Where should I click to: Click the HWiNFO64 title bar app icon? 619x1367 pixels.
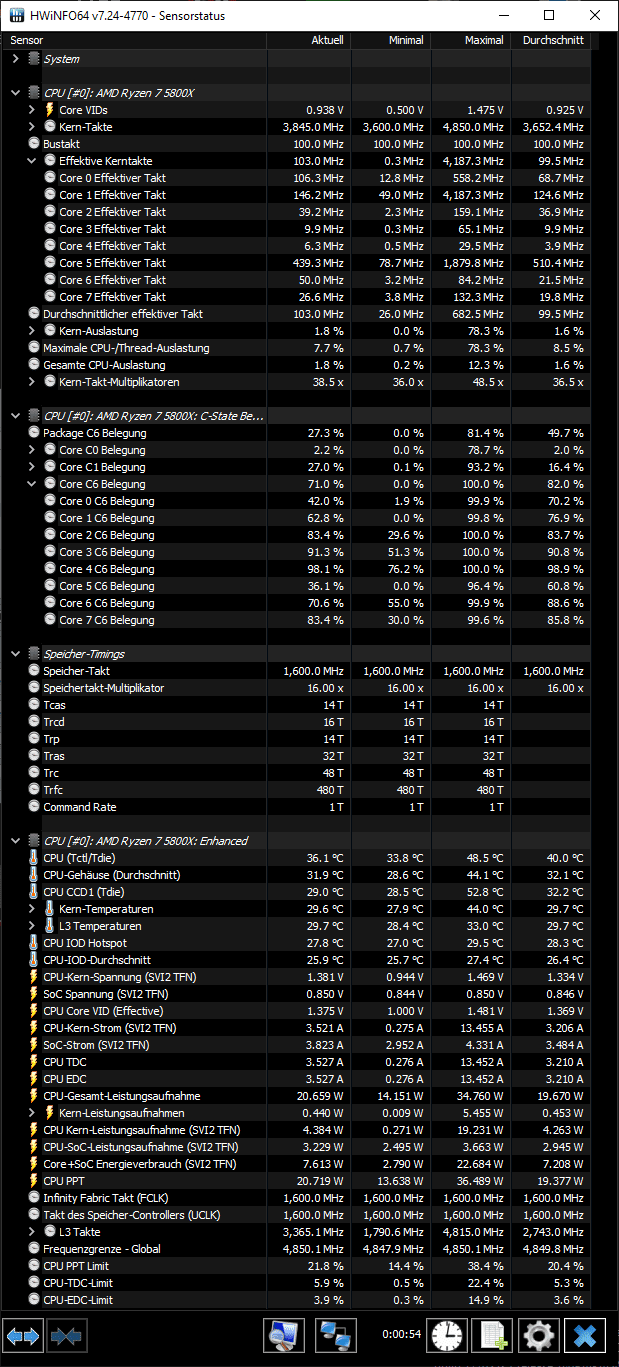(16, 15)
